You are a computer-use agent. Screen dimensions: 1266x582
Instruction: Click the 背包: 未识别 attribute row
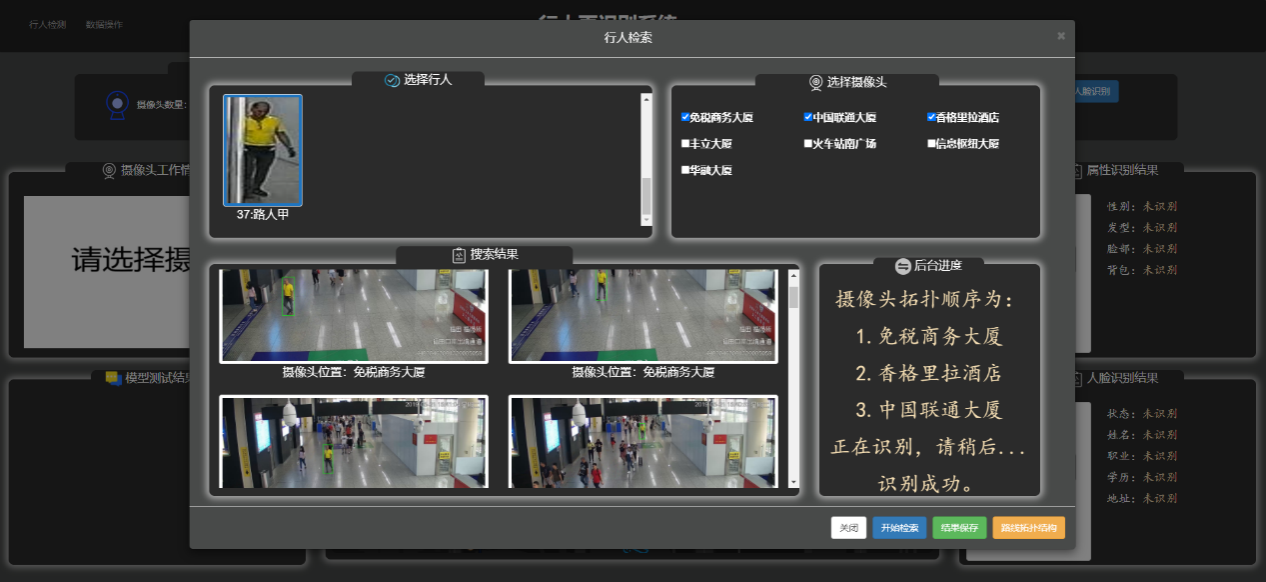(x=1142, y=270)
